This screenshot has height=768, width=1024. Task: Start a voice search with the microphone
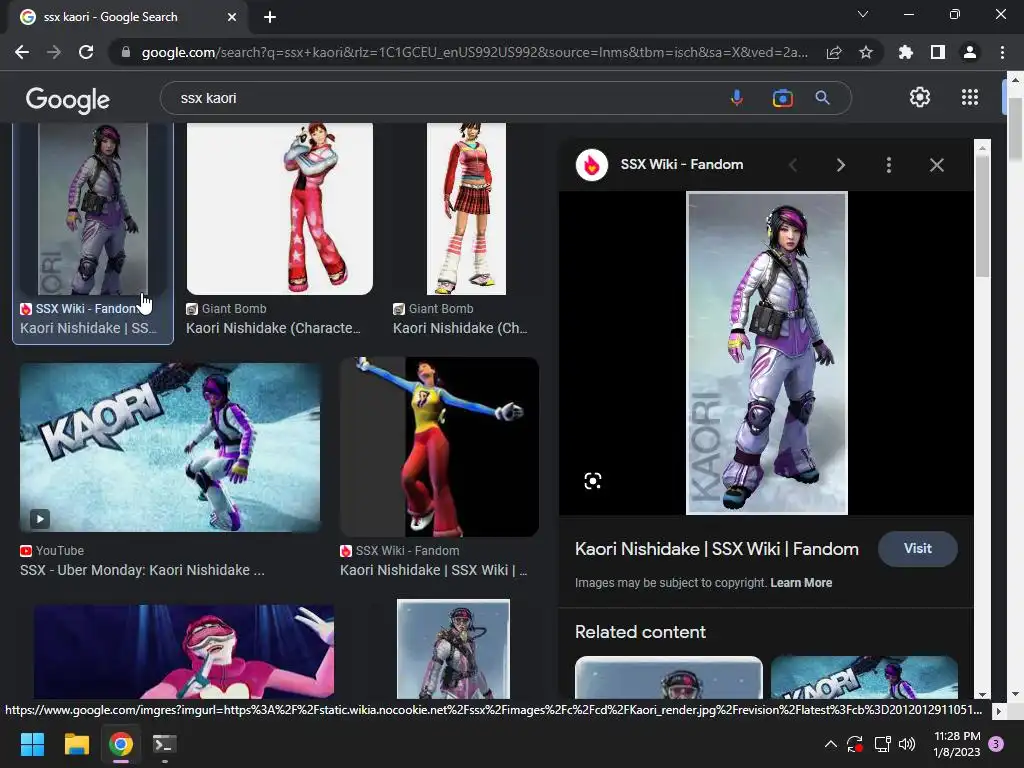(x=737, y=98)
